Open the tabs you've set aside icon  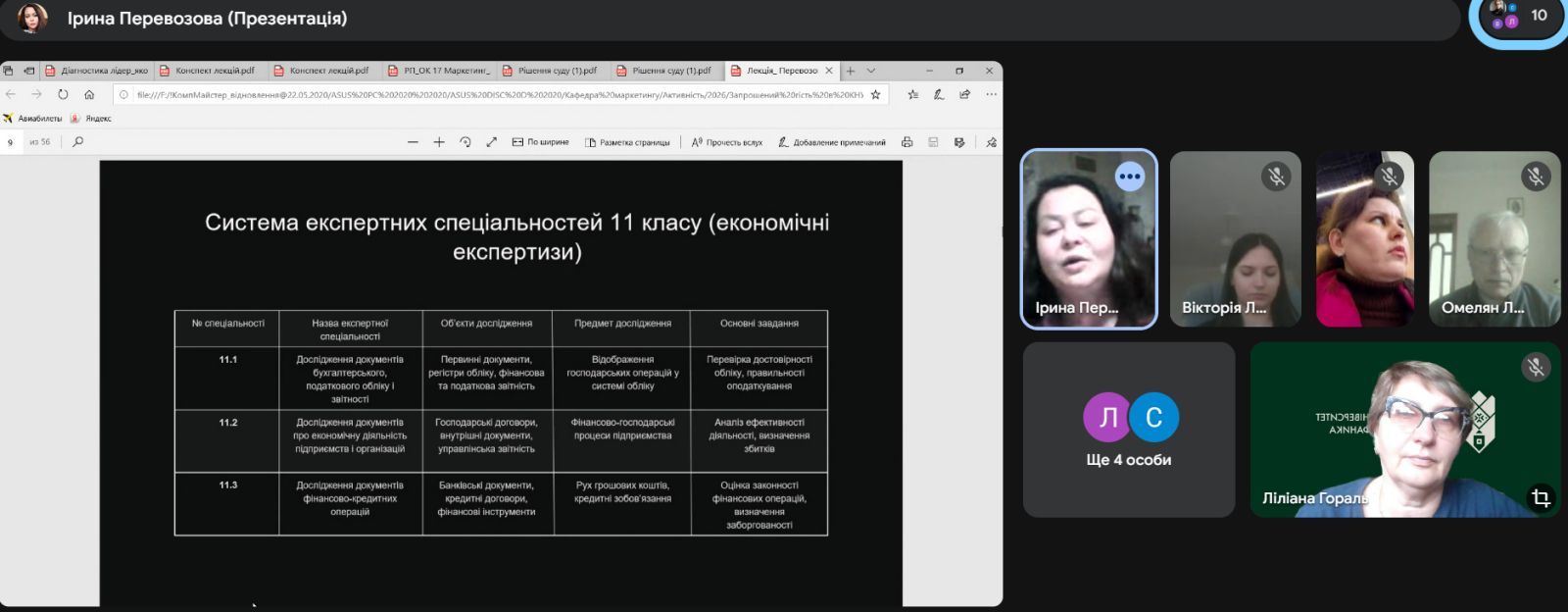click(x=9, y=71)
